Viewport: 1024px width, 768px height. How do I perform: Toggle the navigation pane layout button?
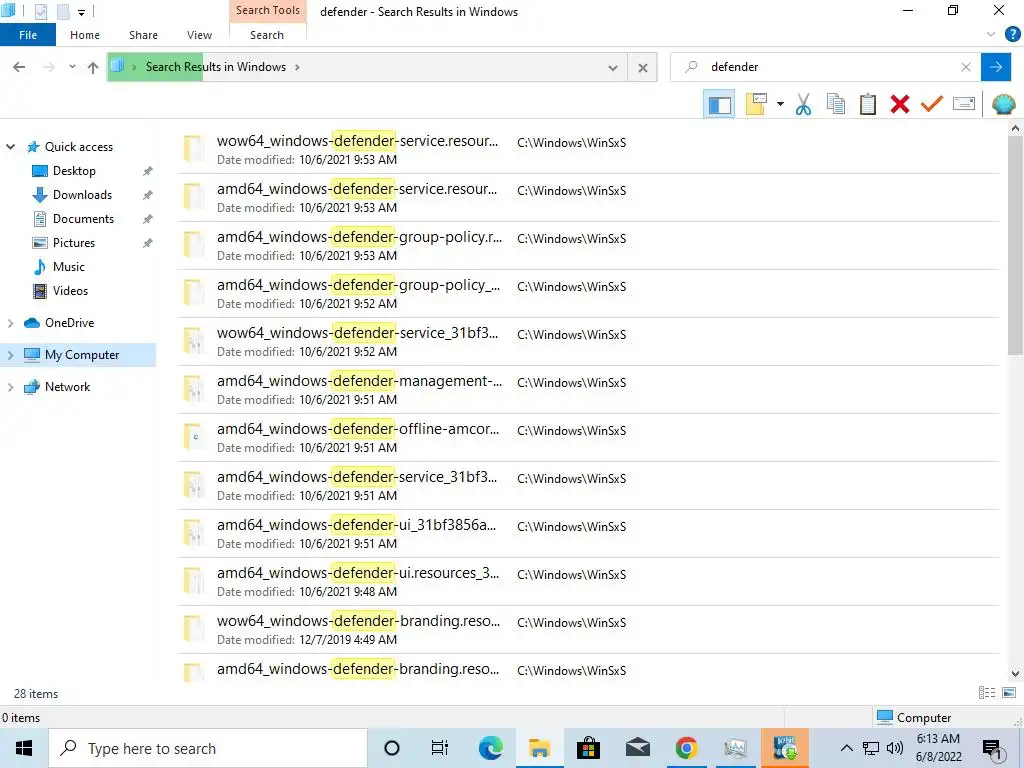click(x=719, y=104)
